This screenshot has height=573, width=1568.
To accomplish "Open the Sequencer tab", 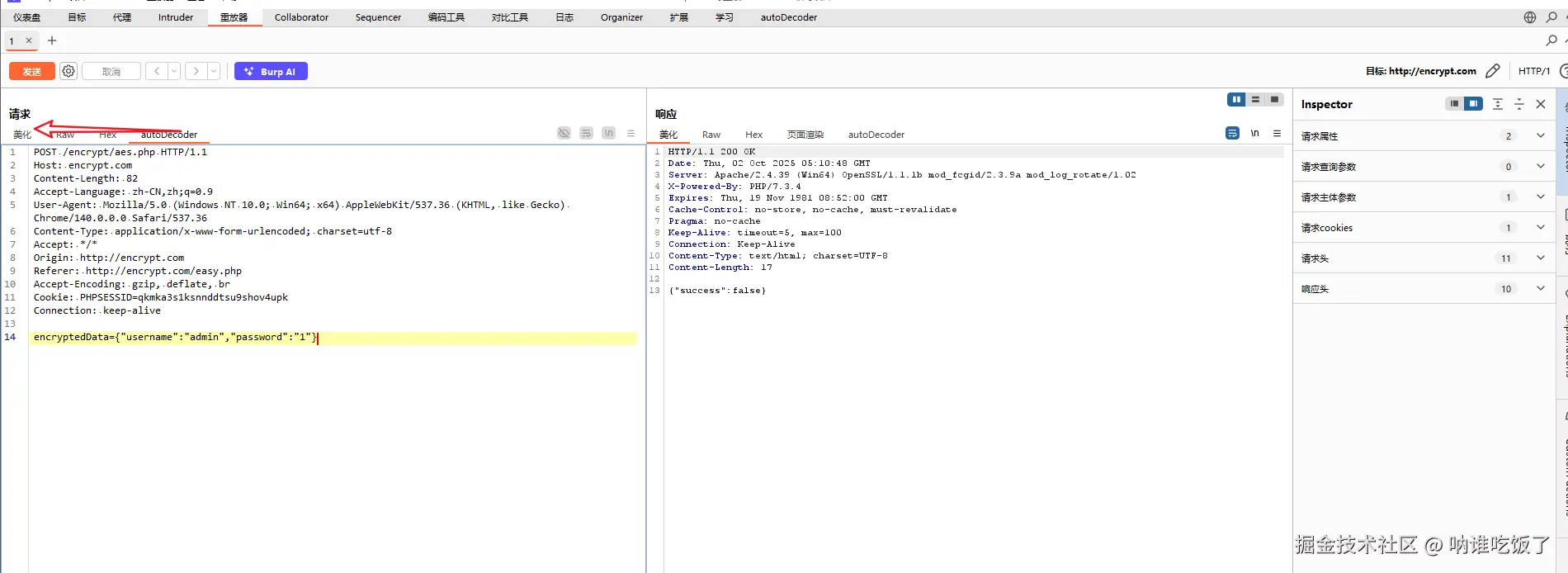I will (378, 17).
